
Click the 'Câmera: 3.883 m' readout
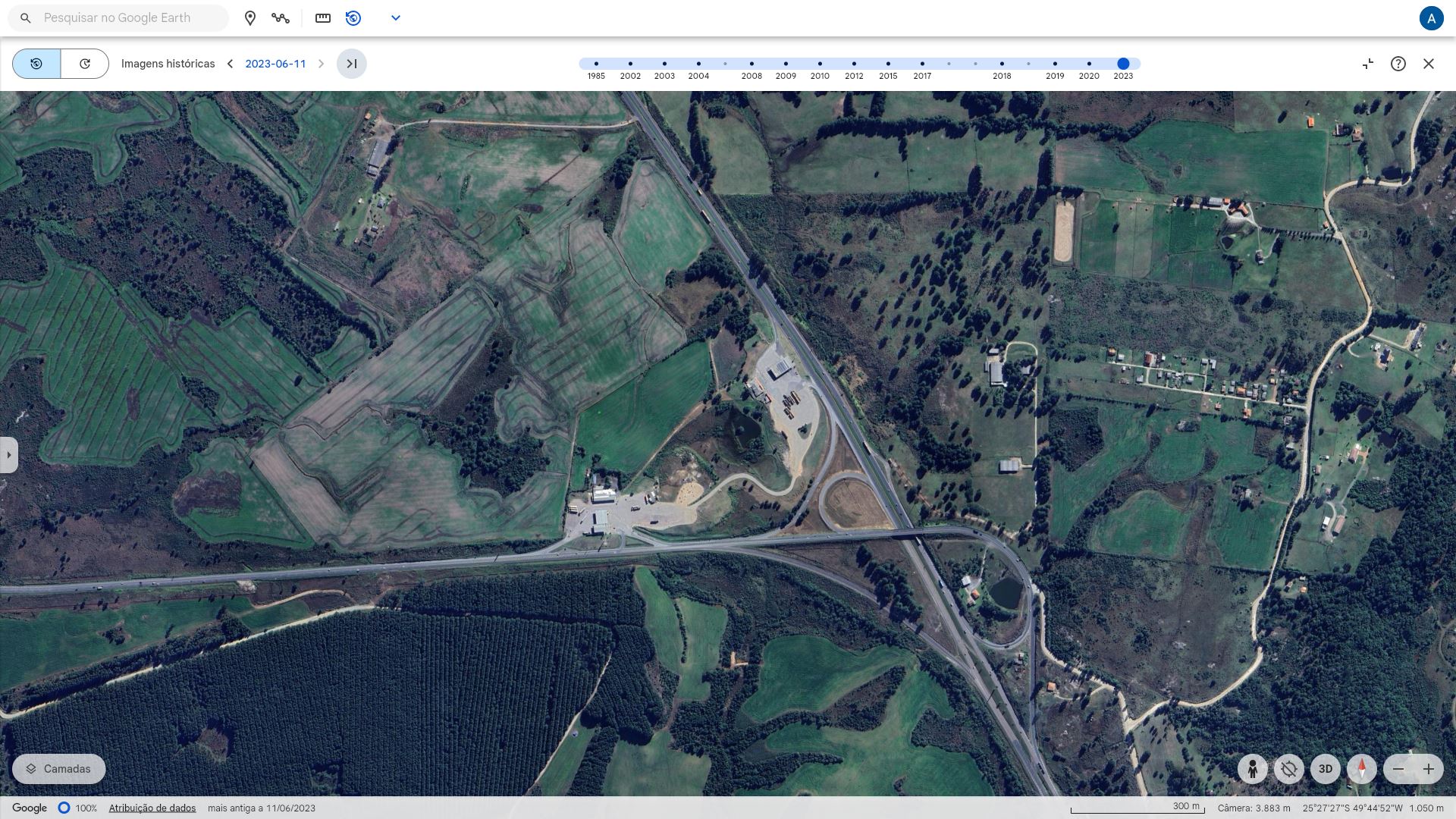pos(1254,808)
